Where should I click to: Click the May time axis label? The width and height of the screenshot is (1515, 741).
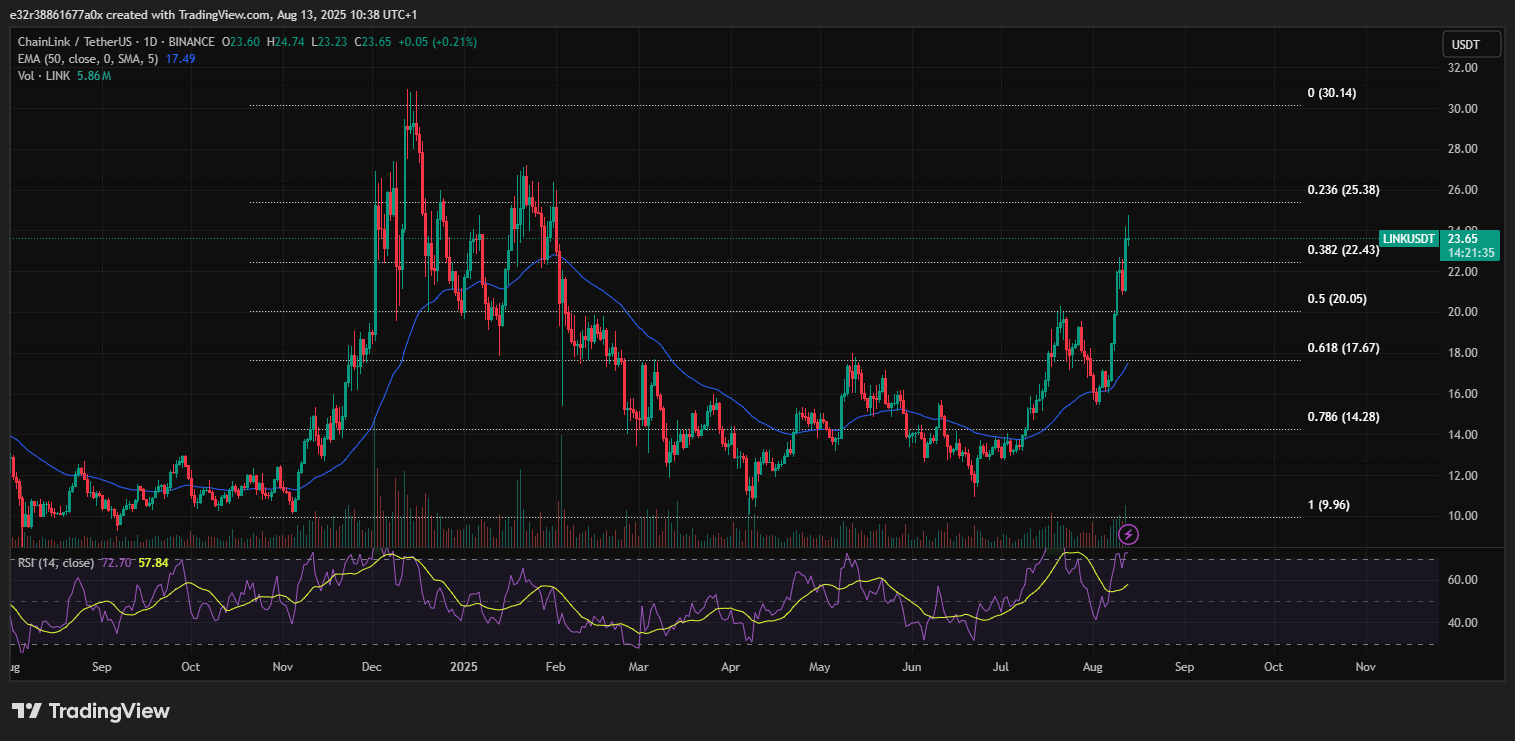pos(820,666)
